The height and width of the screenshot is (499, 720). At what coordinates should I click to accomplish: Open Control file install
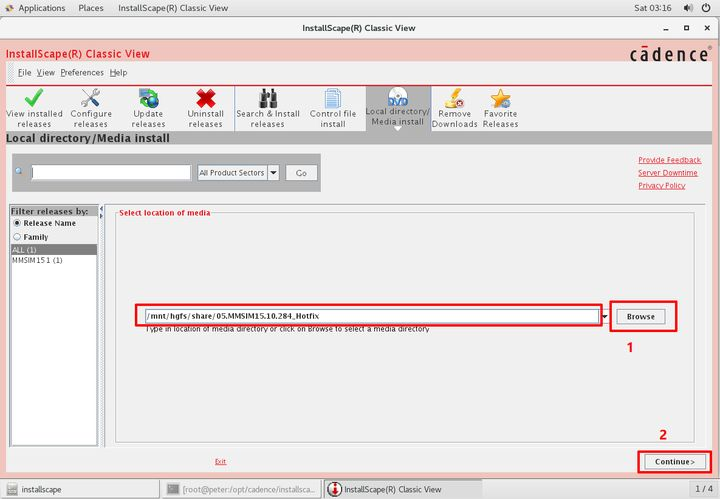[x=332, y=109]
